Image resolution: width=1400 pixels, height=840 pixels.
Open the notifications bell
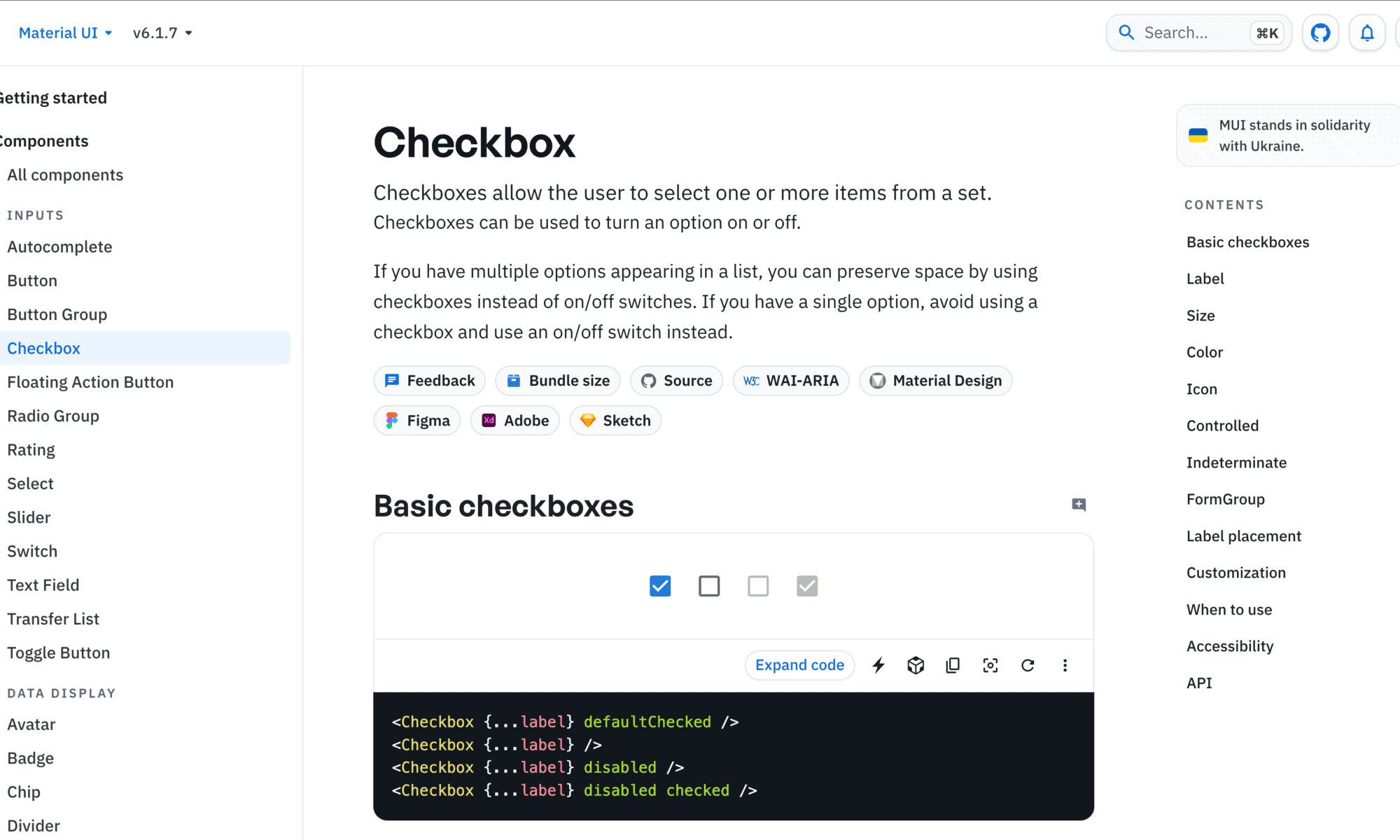[x=1367, y=33]
